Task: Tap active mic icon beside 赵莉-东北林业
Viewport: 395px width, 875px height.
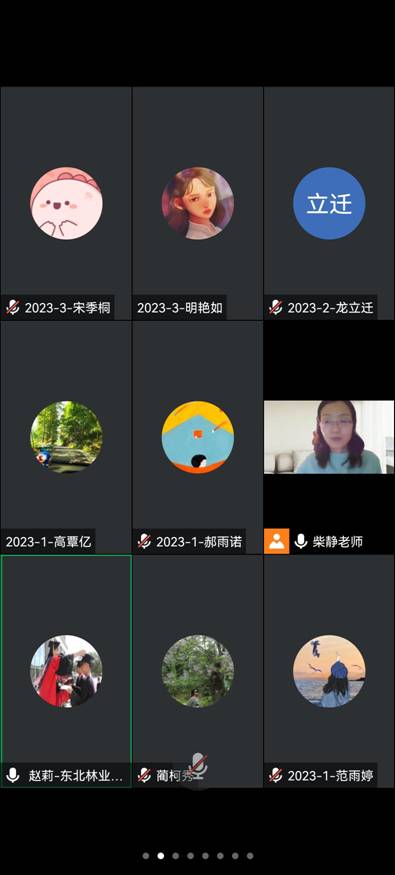Action: click(x=13, y=775)
